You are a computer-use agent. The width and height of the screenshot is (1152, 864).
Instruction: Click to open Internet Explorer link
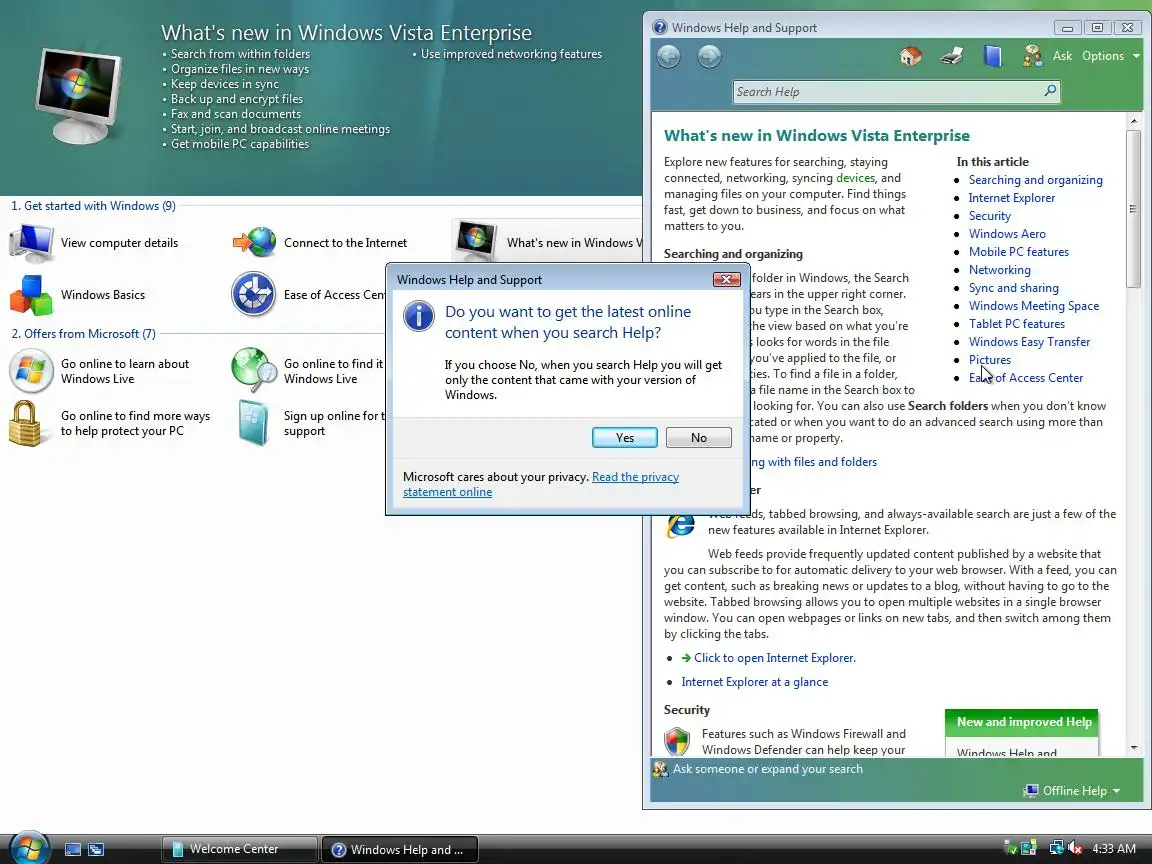click(774, 658)
